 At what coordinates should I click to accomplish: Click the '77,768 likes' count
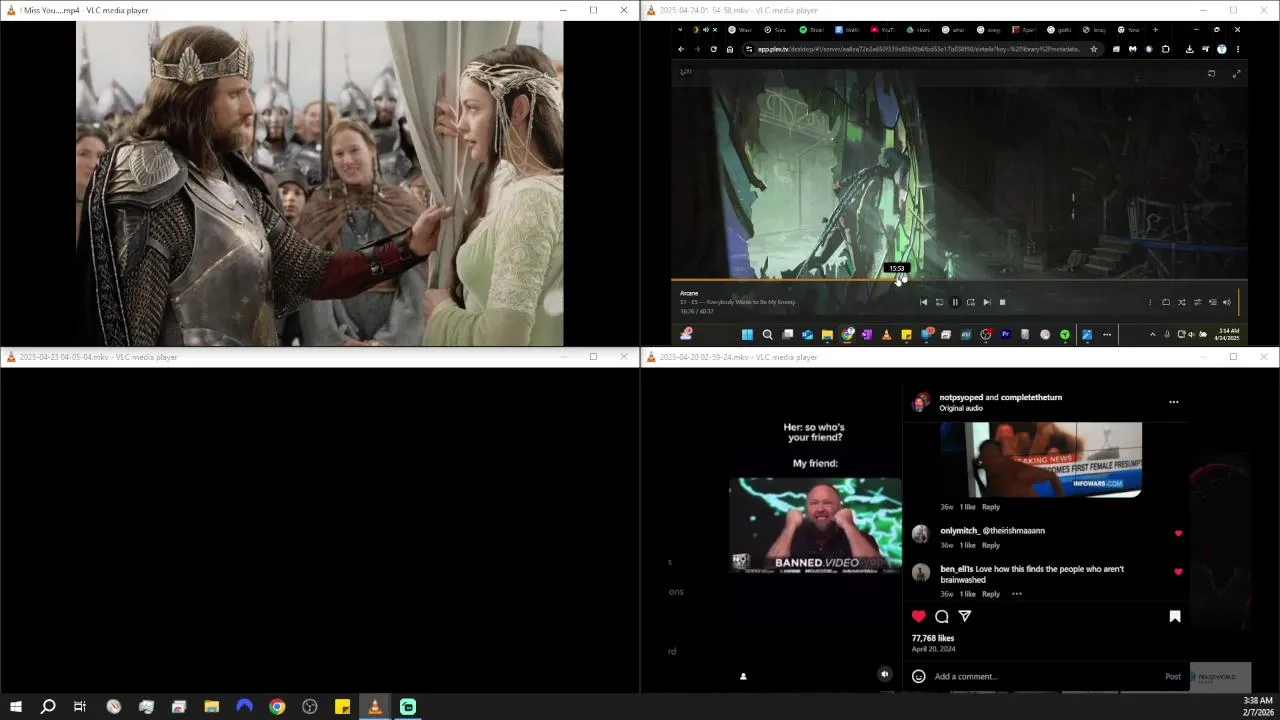(x=933, y=638)
